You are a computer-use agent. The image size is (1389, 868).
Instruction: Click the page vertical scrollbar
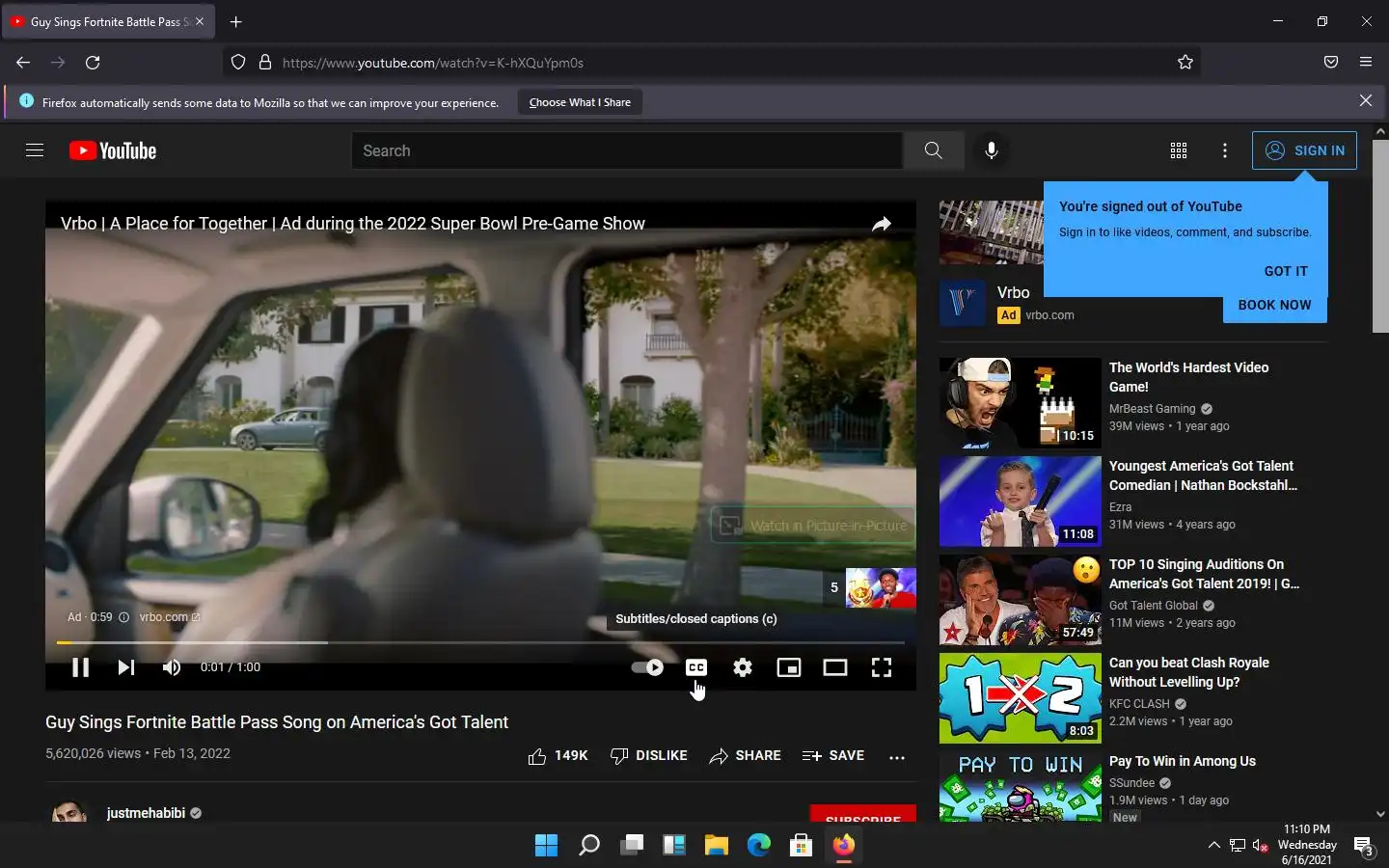pyautogui.click(x=1380, y=236)
